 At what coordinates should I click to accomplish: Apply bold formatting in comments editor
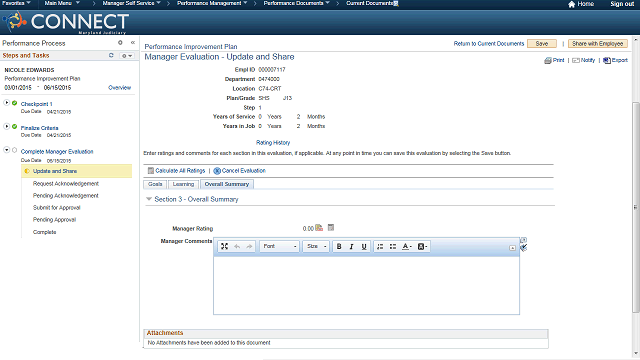coord(339,247)
